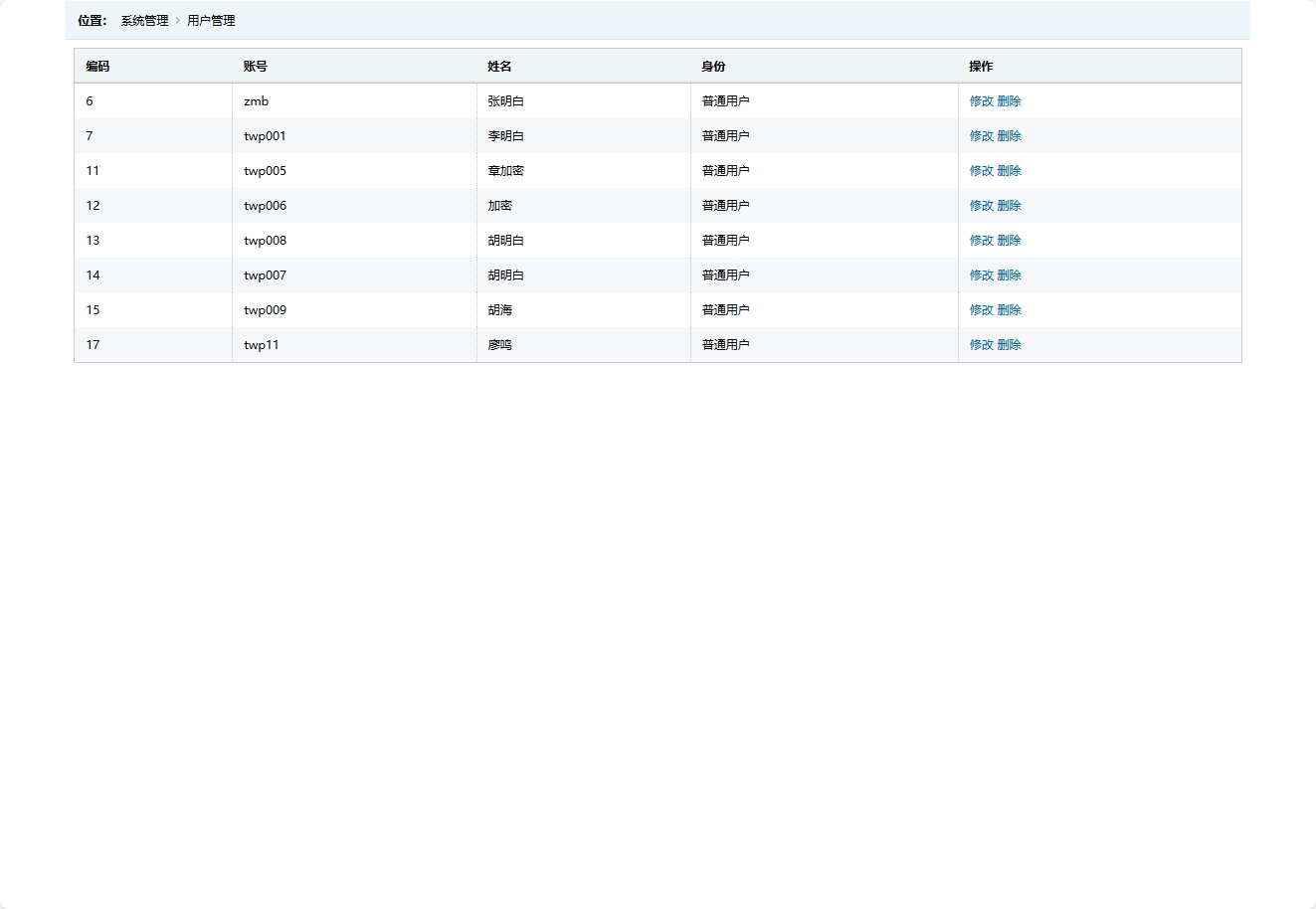The height and width of the screenshot is (909, 1316).
Task: Open 用户管理 breadcrumb item
Action: coord(211,21)
